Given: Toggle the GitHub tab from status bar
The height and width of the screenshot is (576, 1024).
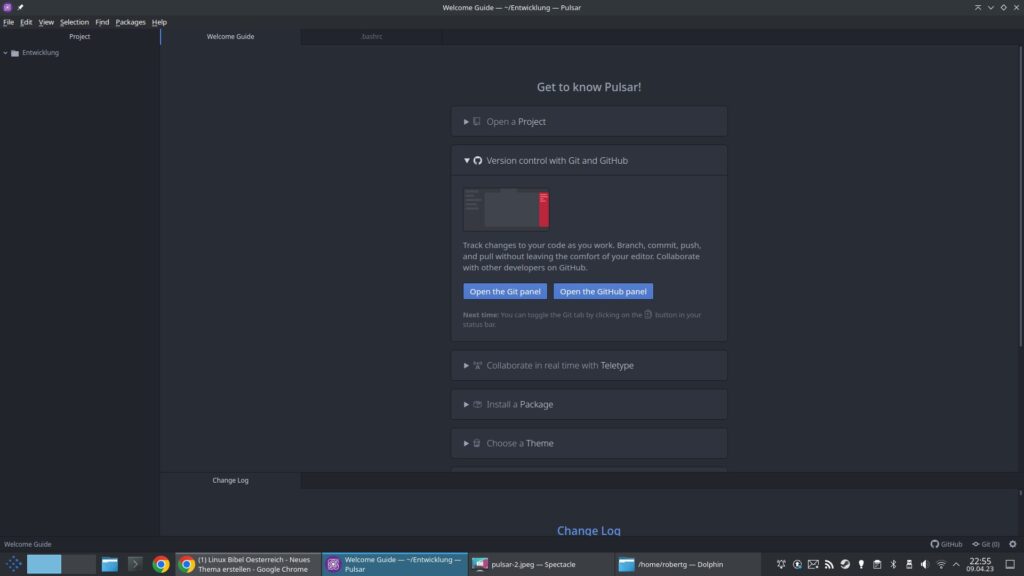Looking at the screenshot, I should click(x=946, y=545).
